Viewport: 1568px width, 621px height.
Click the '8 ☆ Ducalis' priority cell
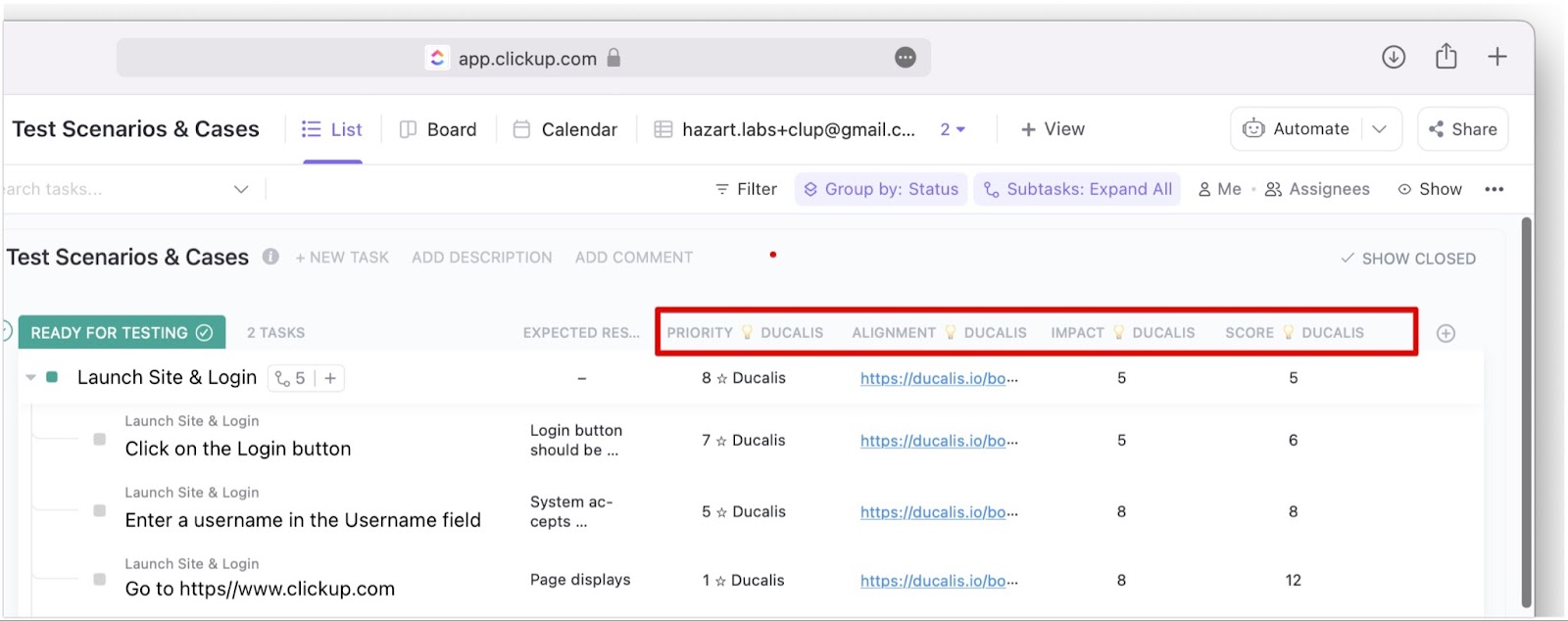point(744,378)
